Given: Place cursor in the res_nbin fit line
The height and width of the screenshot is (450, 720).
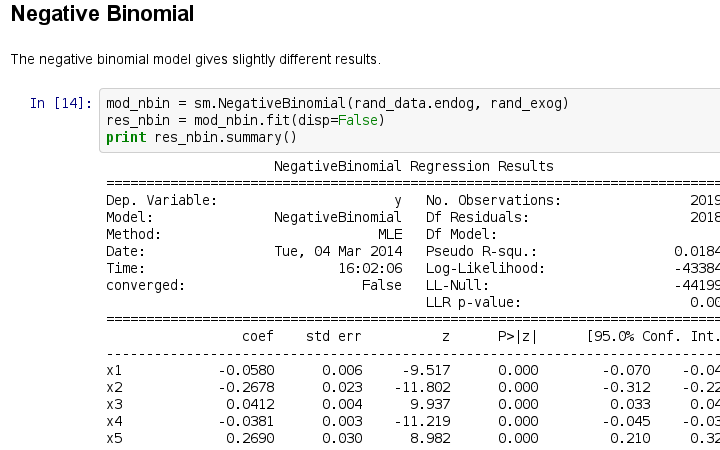Looking at the screenshot, I should point(245,120).
